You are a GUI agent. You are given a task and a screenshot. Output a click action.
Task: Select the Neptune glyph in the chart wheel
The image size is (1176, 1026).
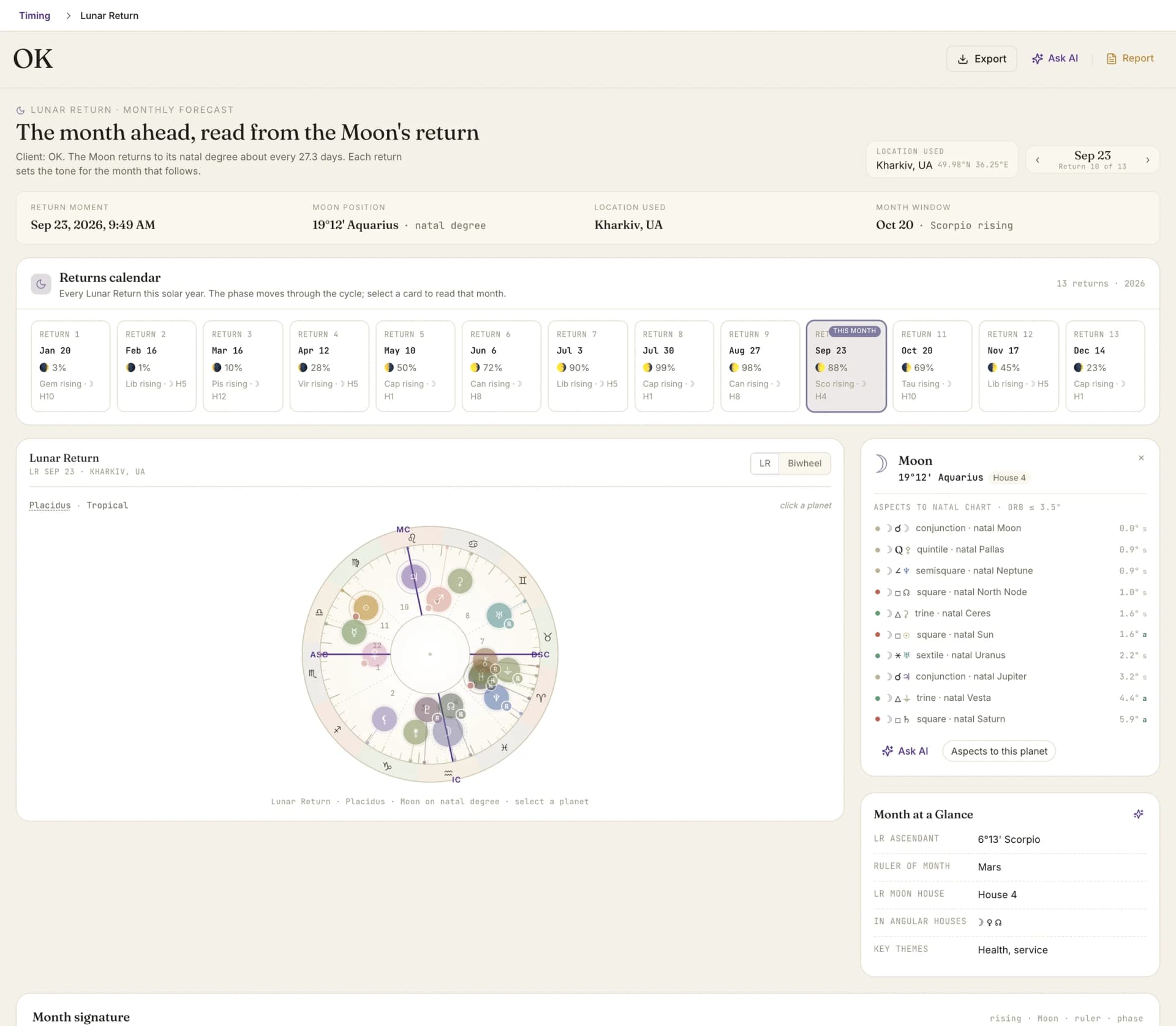496,697
